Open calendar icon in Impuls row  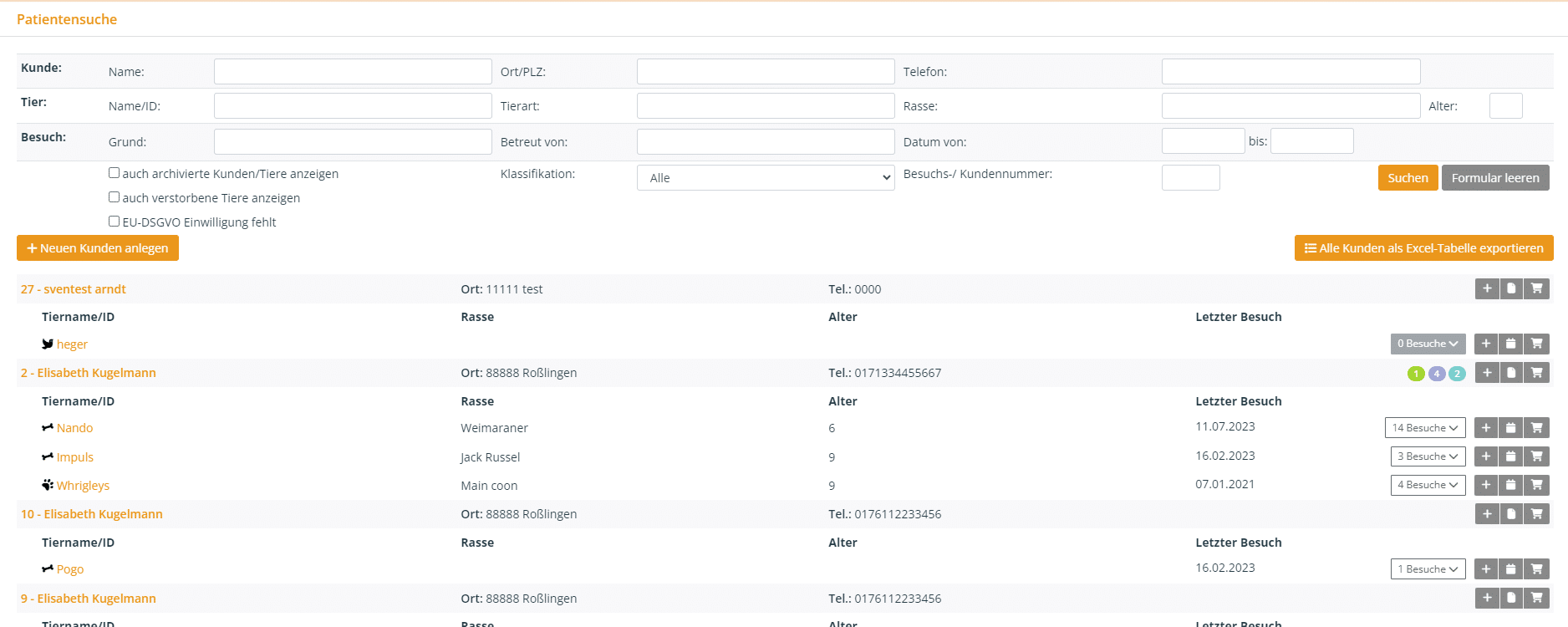click(1510, 456)
